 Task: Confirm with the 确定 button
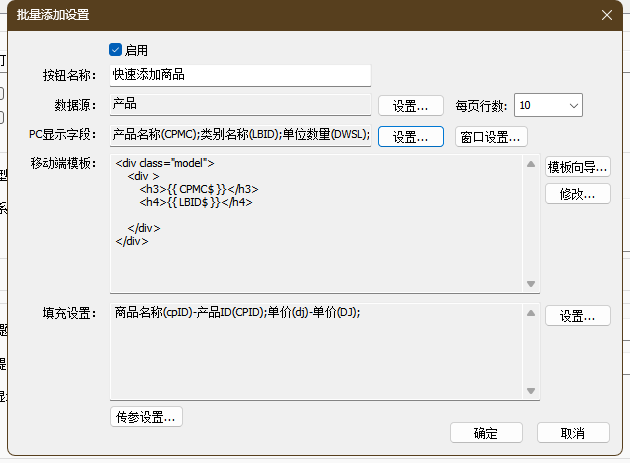coord(486,432)
